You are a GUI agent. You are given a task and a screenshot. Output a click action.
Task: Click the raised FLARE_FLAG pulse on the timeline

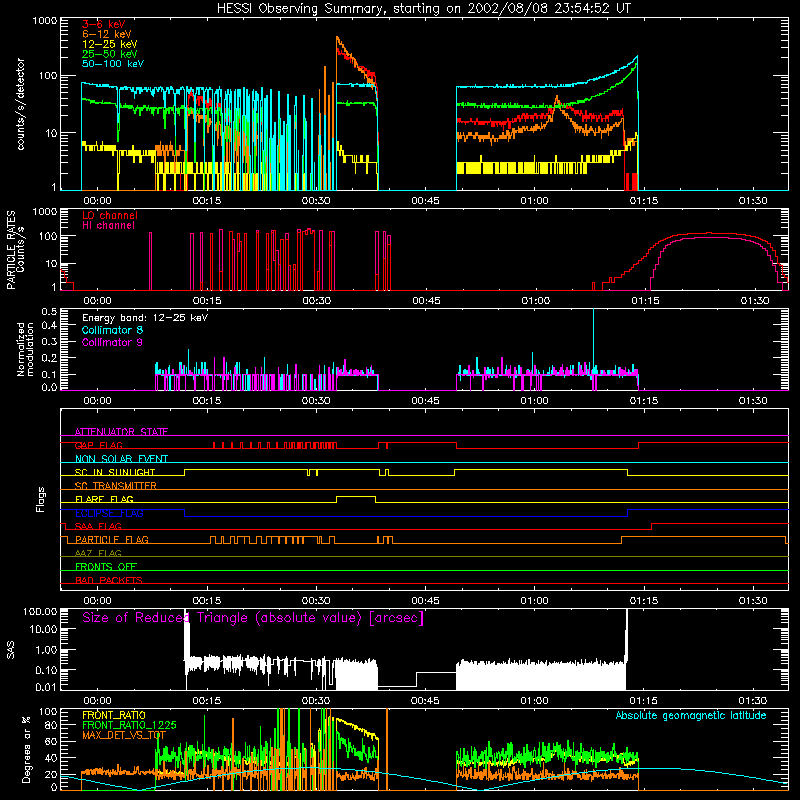(x=356, y=497)
